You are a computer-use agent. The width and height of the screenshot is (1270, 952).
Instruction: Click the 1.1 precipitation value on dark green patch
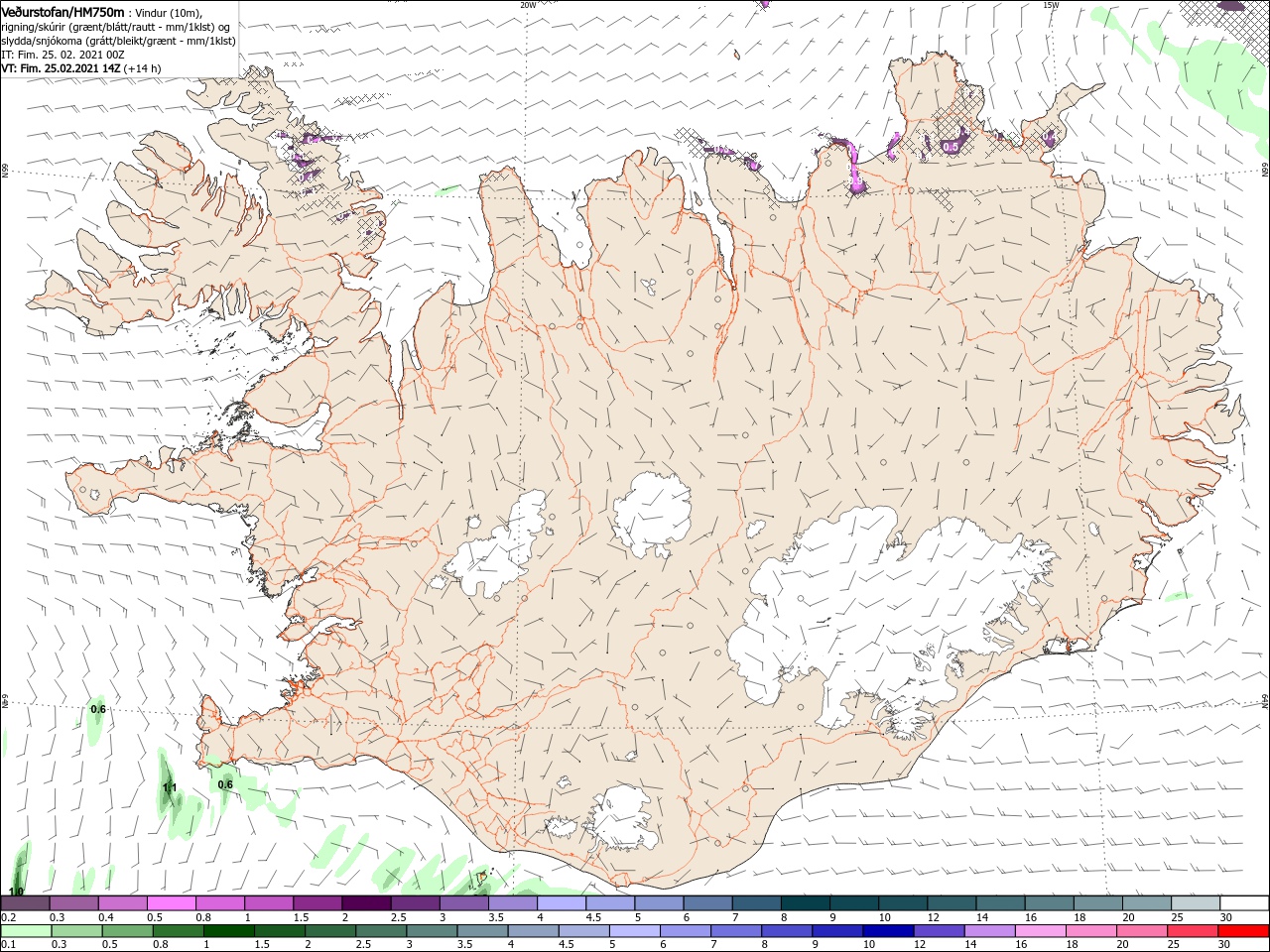tap(170, 787)
